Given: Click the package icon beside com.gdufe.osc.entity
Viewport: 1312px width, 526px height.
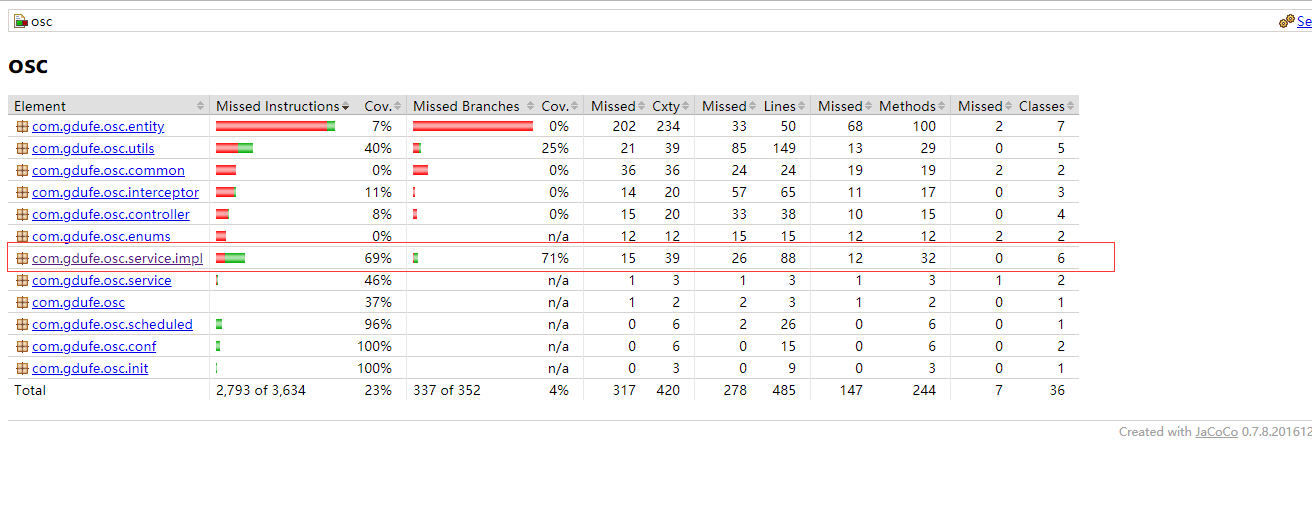Looking at the screenshot, I should pos(22,127).
